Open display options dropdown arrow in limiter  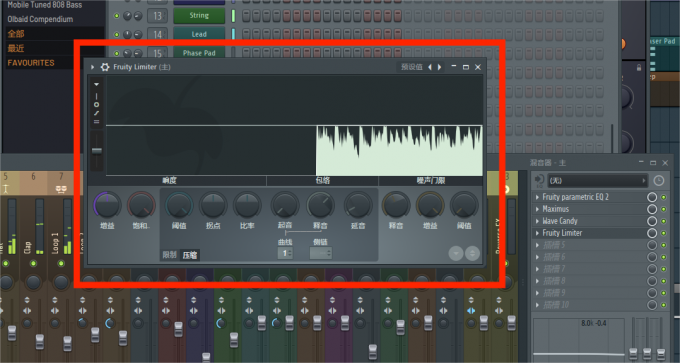96,85
